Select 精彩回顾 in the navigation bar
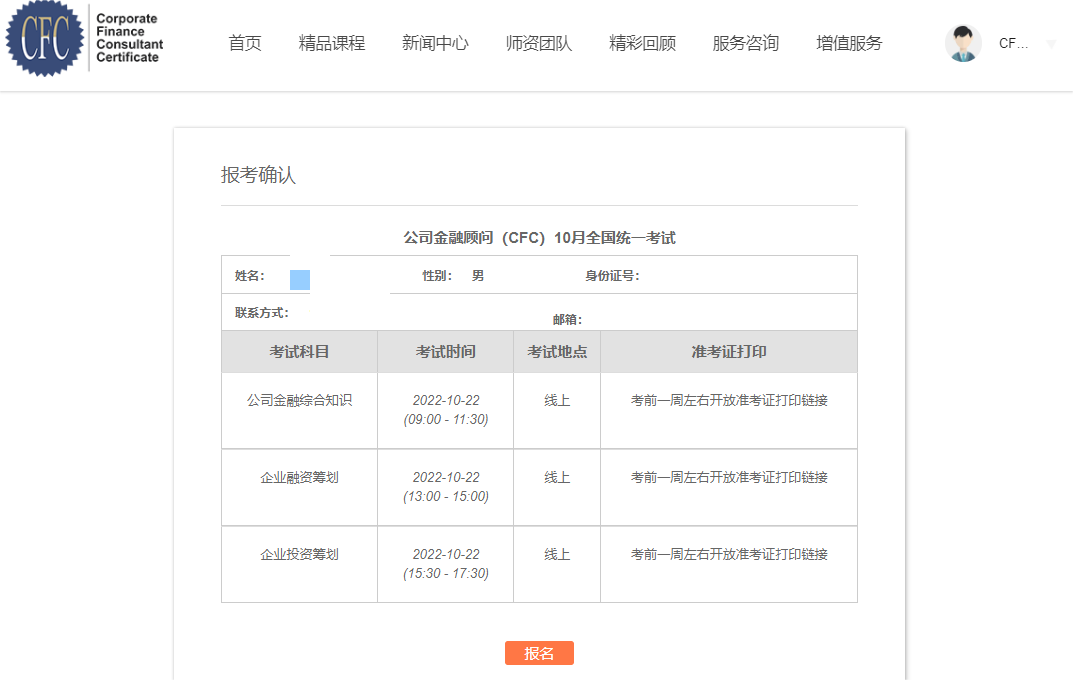 [643, 43]
